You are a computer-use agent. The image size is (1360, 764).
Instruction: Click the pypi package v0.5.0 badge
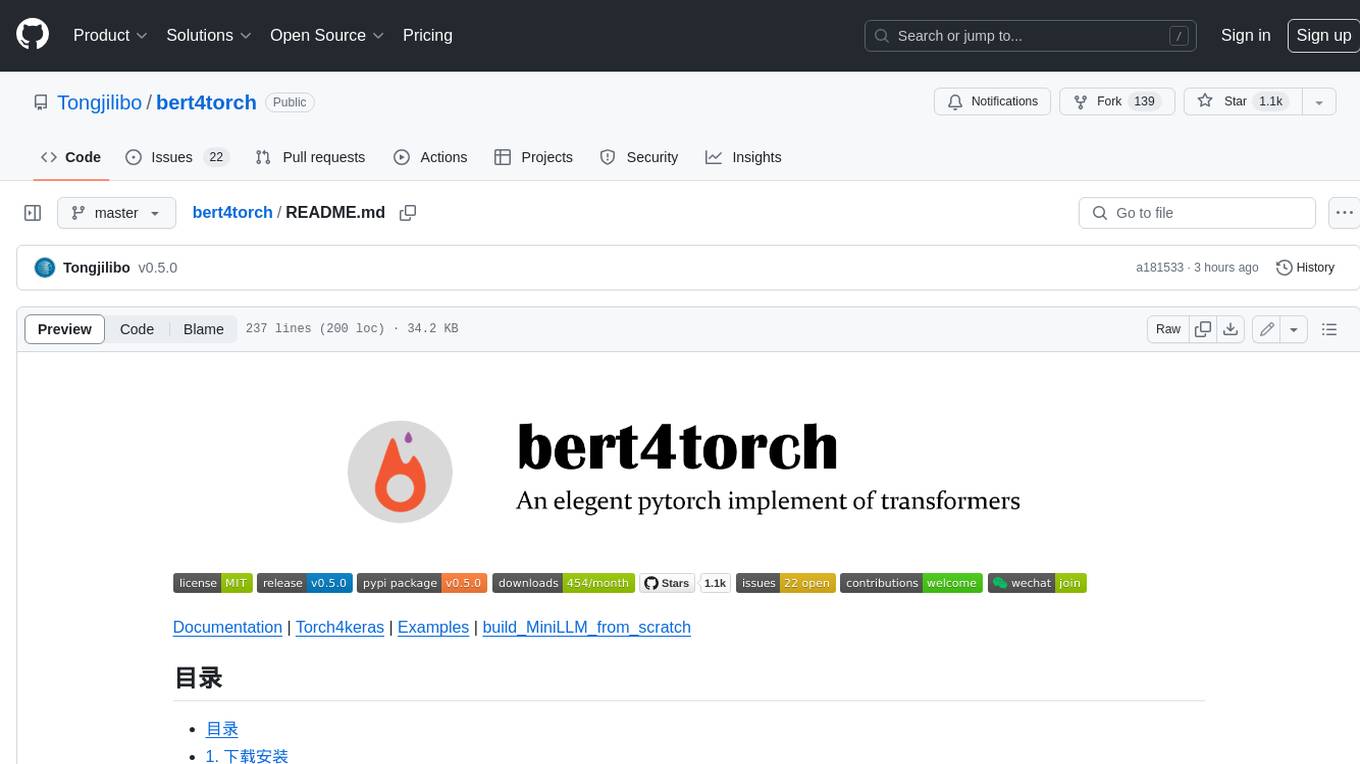point(422,583)
